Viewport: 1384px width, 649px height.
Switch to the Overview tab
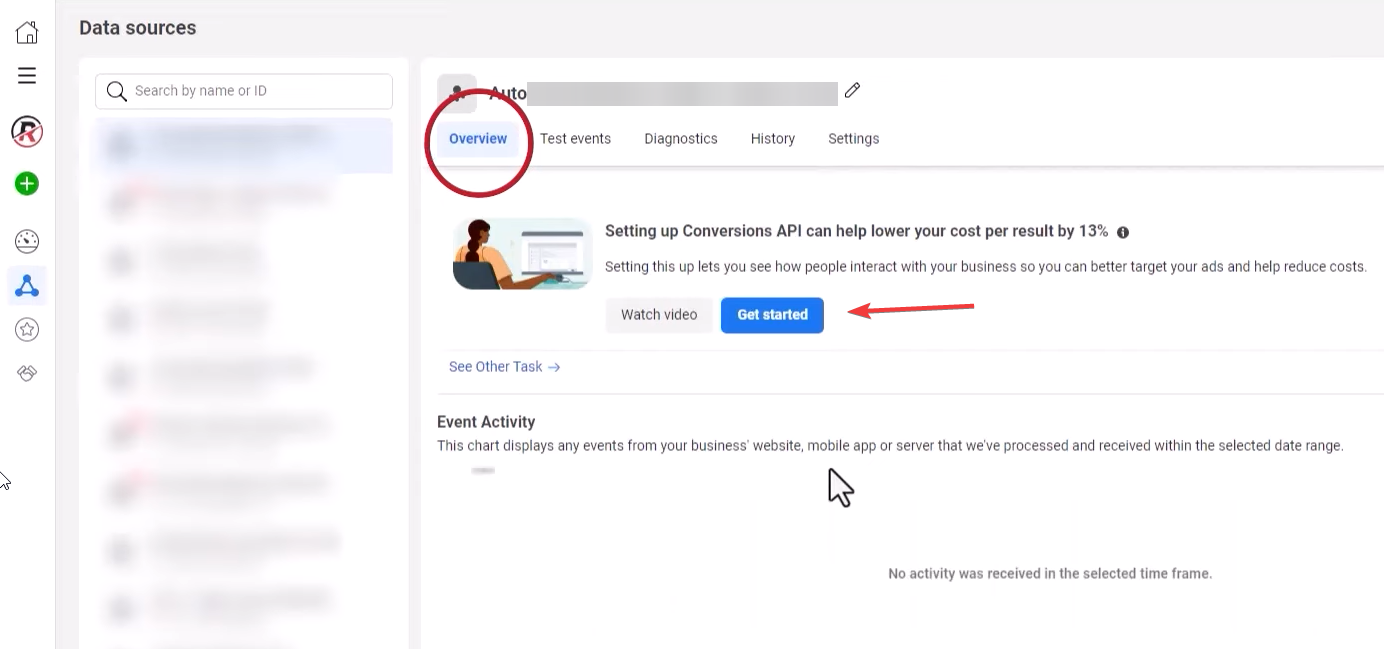[478, 139]
